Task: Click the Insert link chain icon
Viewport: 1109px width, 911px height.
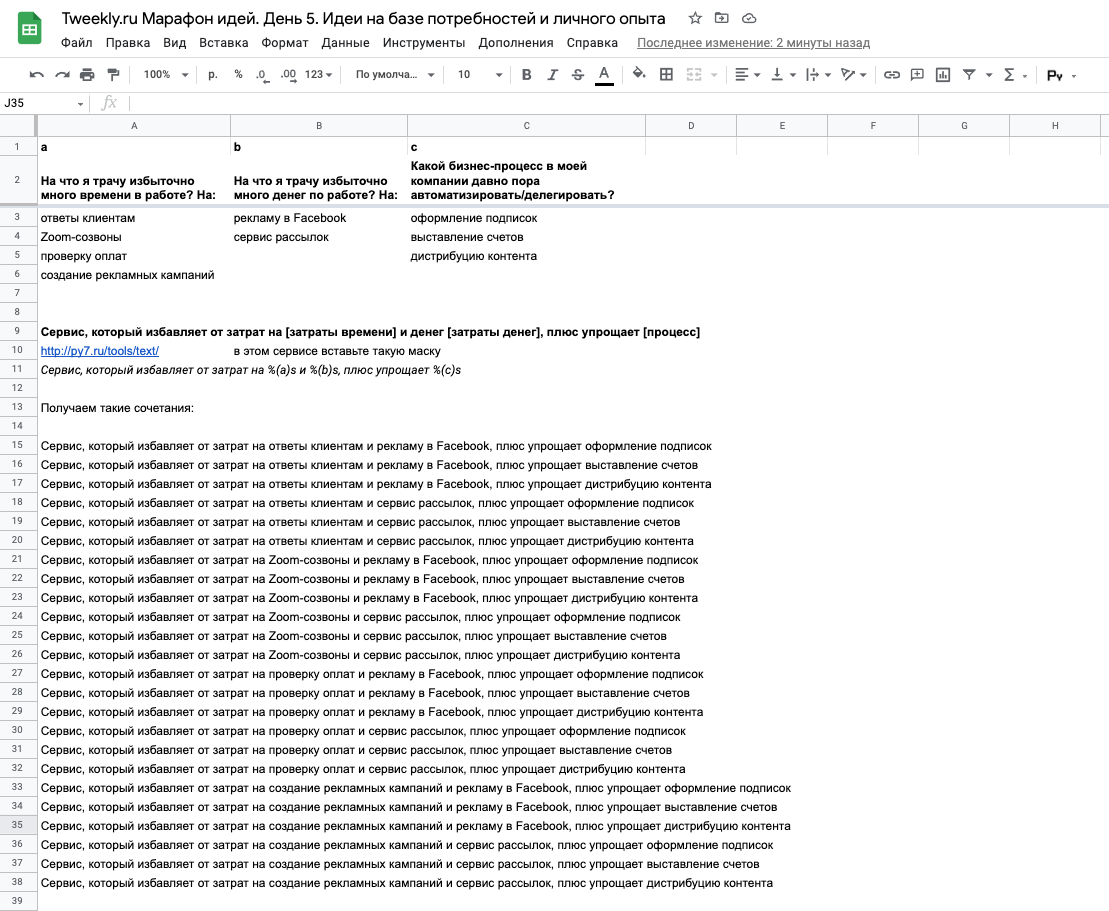Action: (892, 74)
